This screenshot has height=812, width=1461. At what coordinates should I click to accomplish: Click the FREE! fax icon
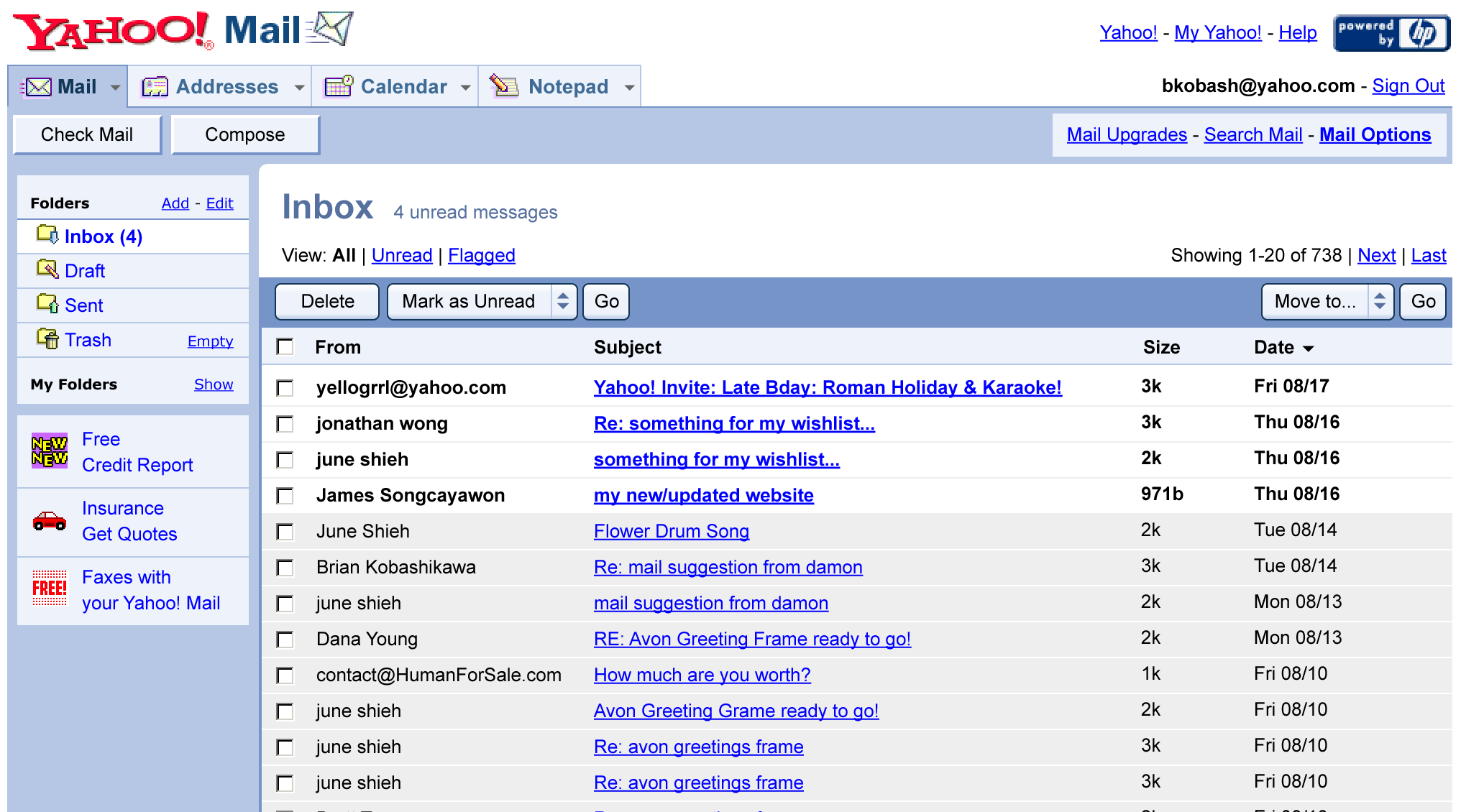[50, 588]
